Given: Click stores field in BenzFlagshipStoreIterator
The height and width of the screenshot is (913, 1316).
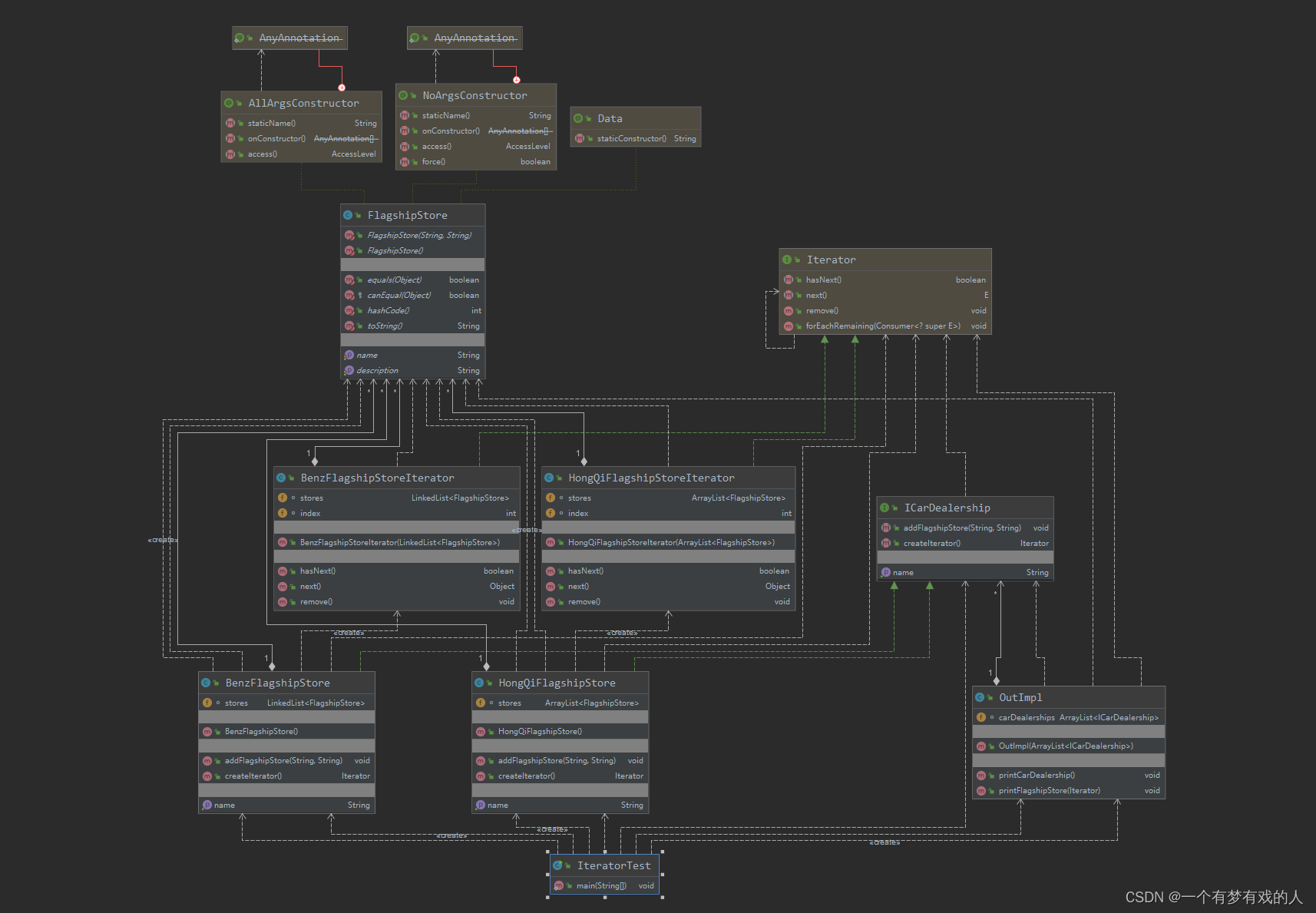Looking at the screenshot, I should pyautogui.click(x=396, y=498).
